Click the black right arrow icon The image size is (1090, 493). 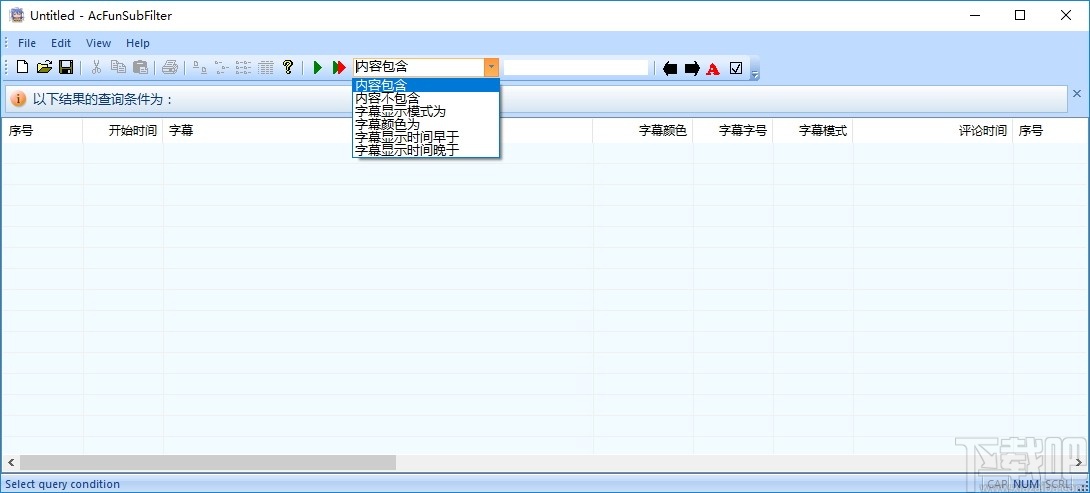tap(692, 68)
